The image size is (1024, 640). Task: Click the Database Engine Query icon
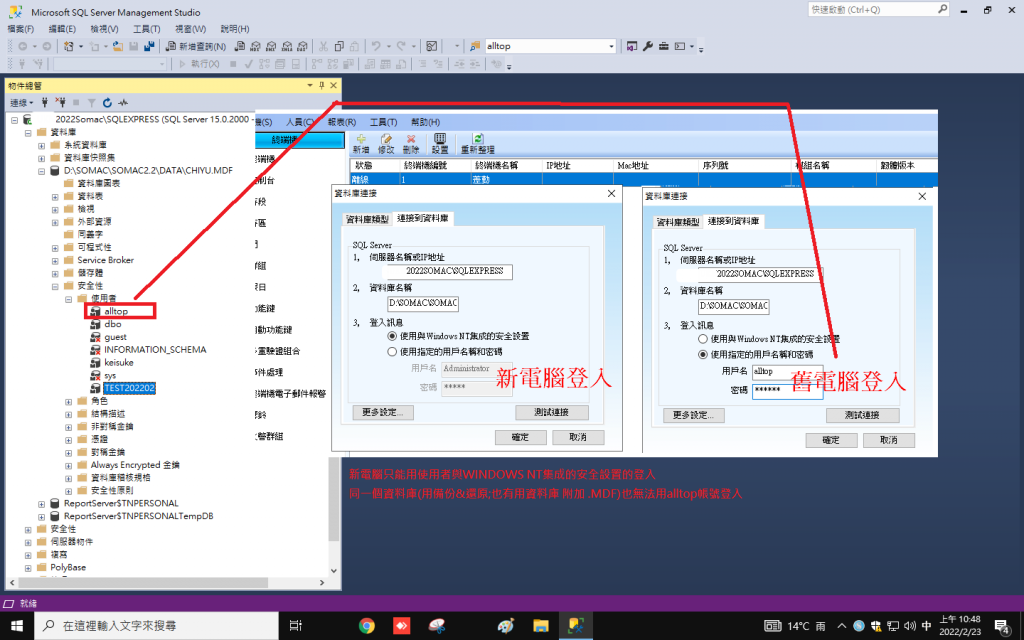[x=240, y=46]
